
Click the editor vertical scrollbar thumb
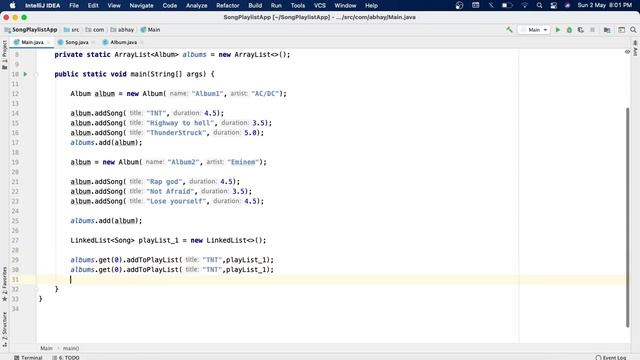pos(627,217)
